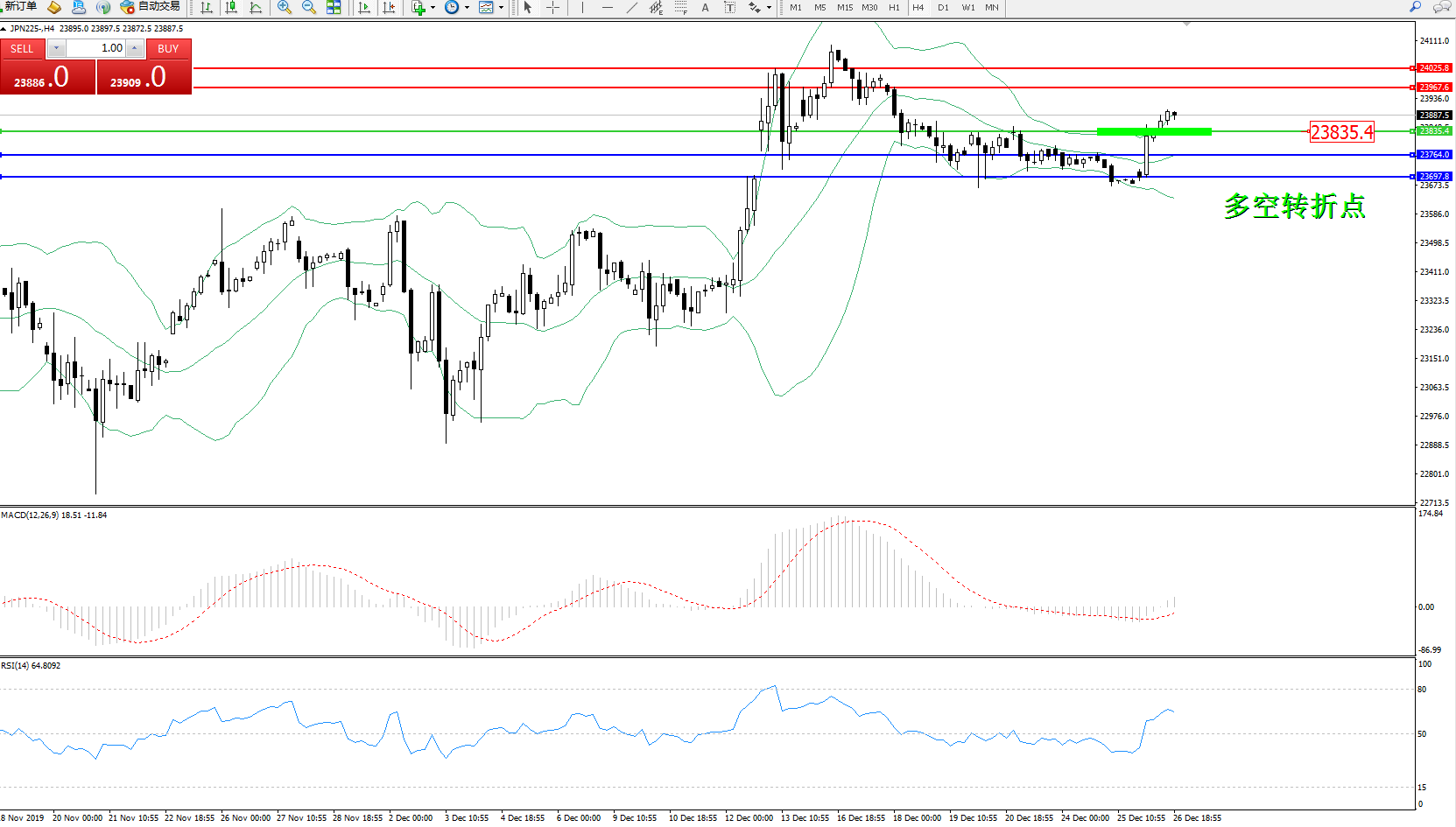Increase lot volume with up arrow
Screen dimensions: 1456x827
pyautogui.click(x=134, y=48)
